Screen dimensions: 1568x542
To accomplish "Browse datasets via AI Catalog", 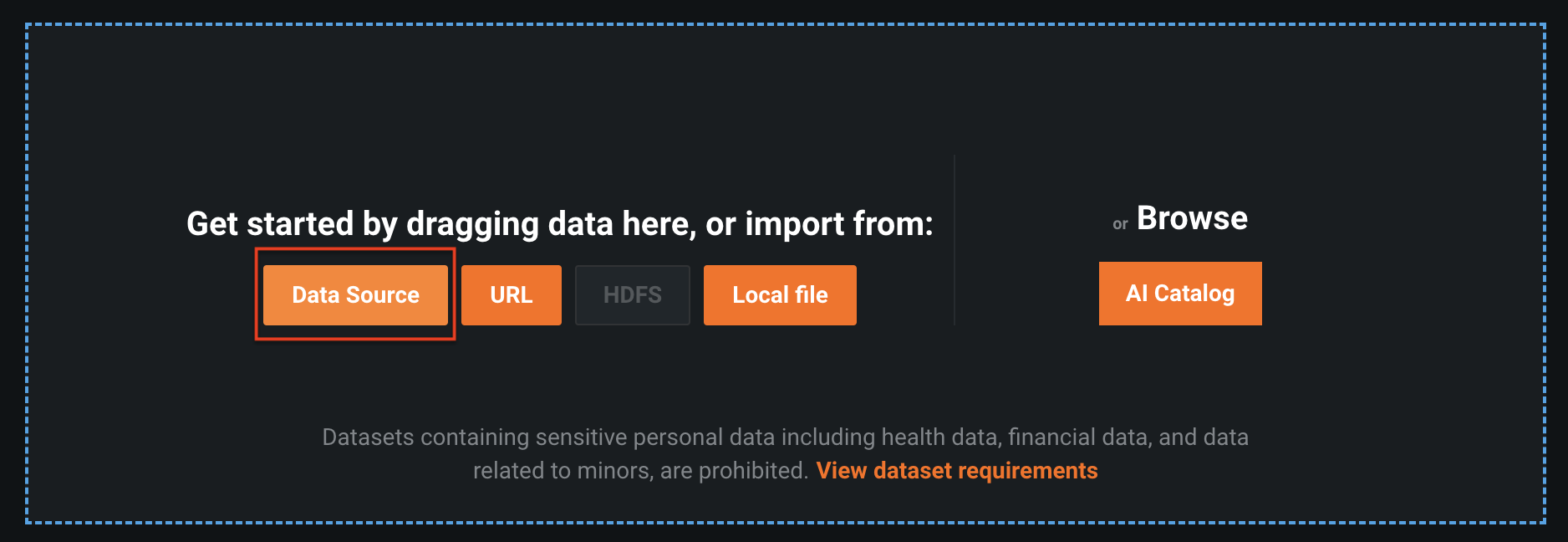I will point(1179,294).
